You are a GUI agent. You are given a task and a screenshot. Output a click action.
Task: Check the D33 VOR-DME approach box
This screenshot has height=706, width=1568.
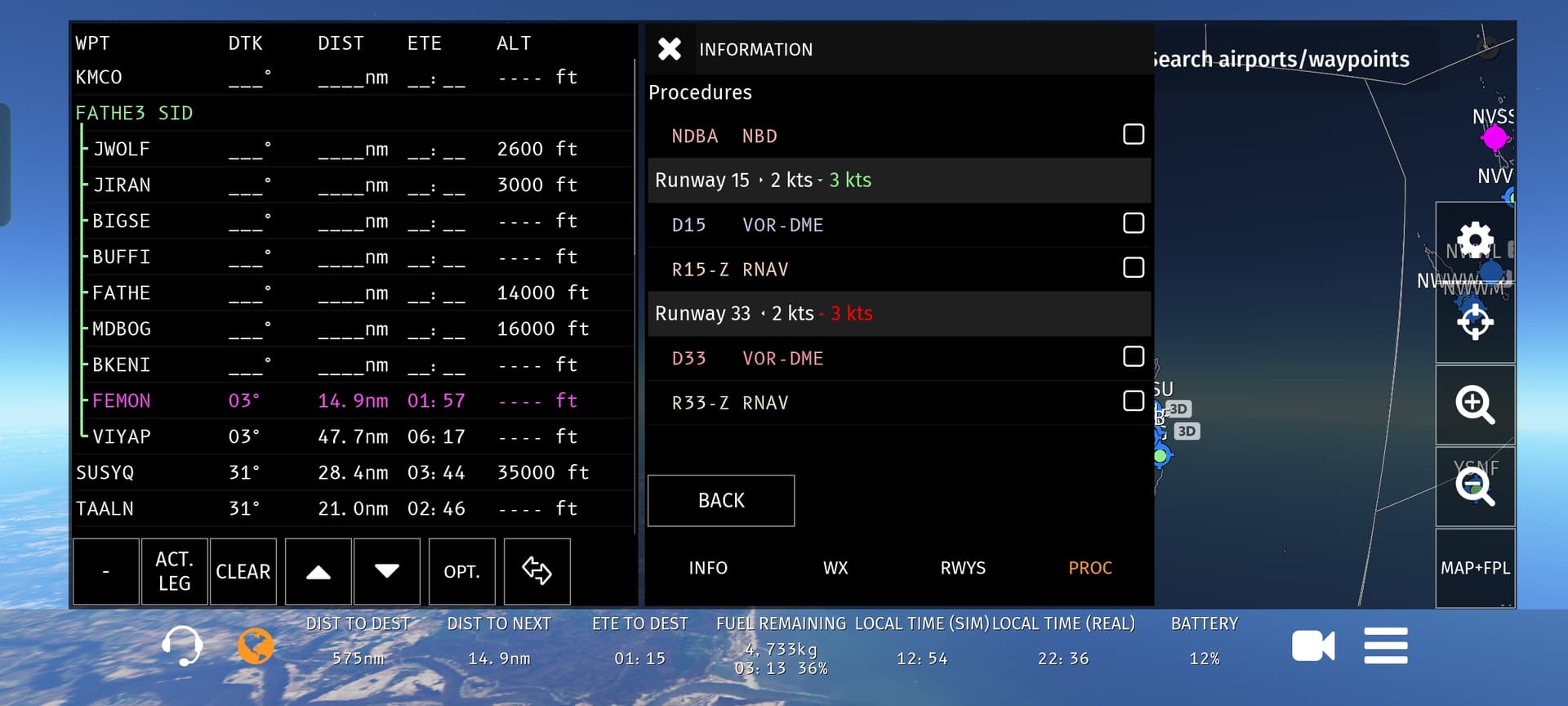[1134, 356]
